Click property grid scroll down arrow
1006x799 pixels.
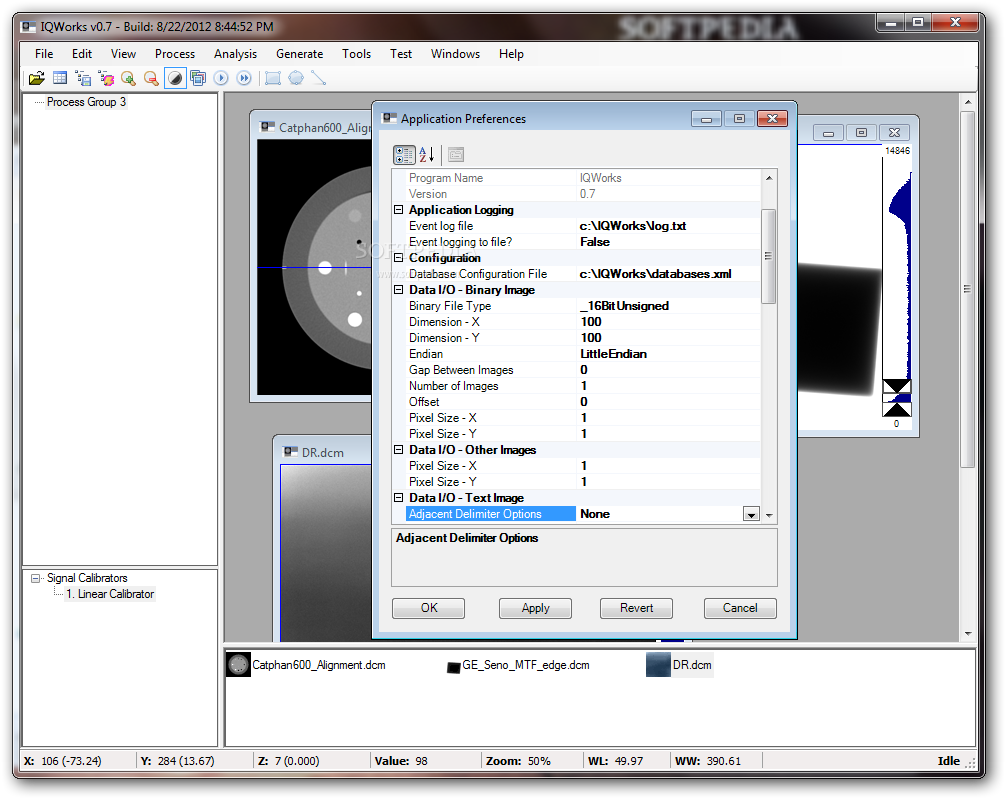click(x=769, y=515)
